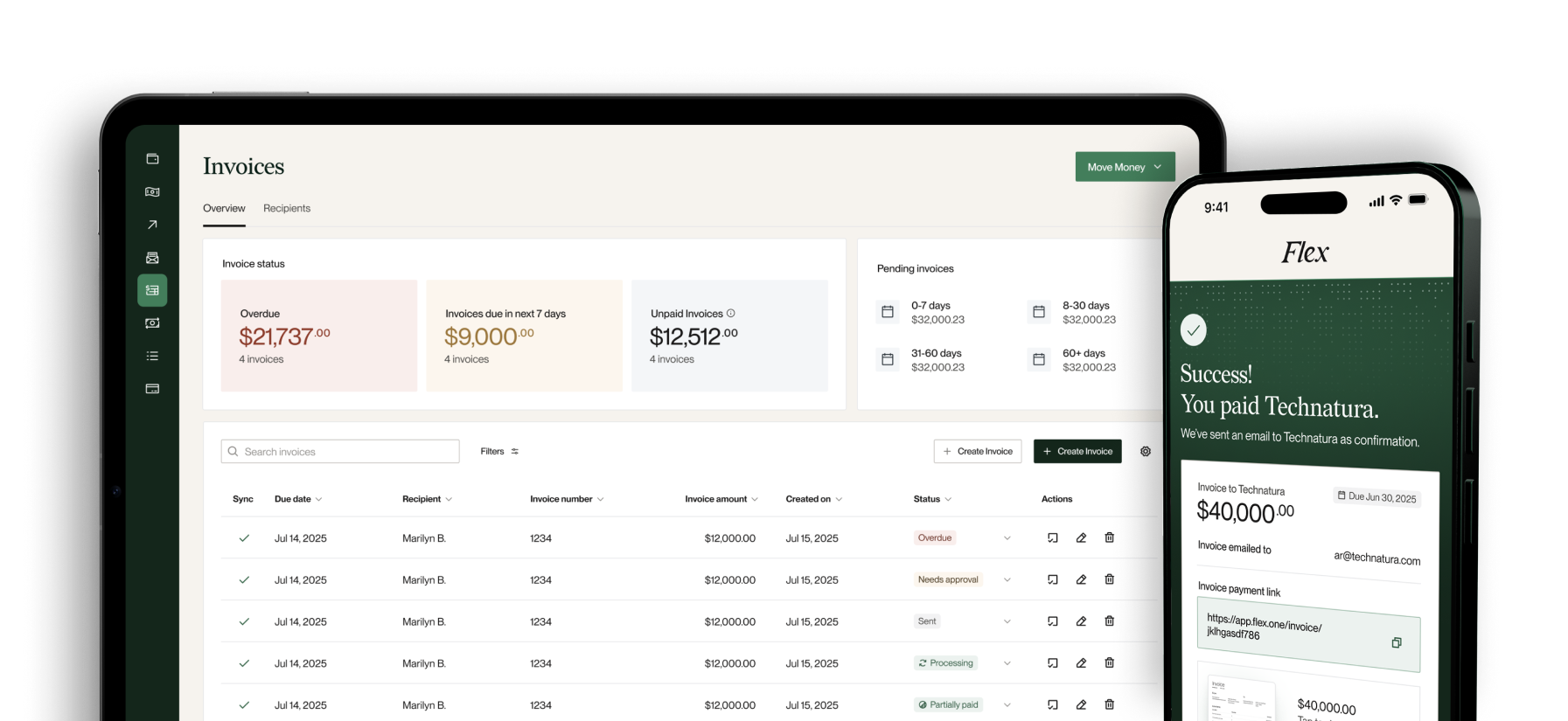The width and height of the screenshot is (1568, 721).
Task: Expand the Sent status dropdown chevron
Action: click(1007, 621)
